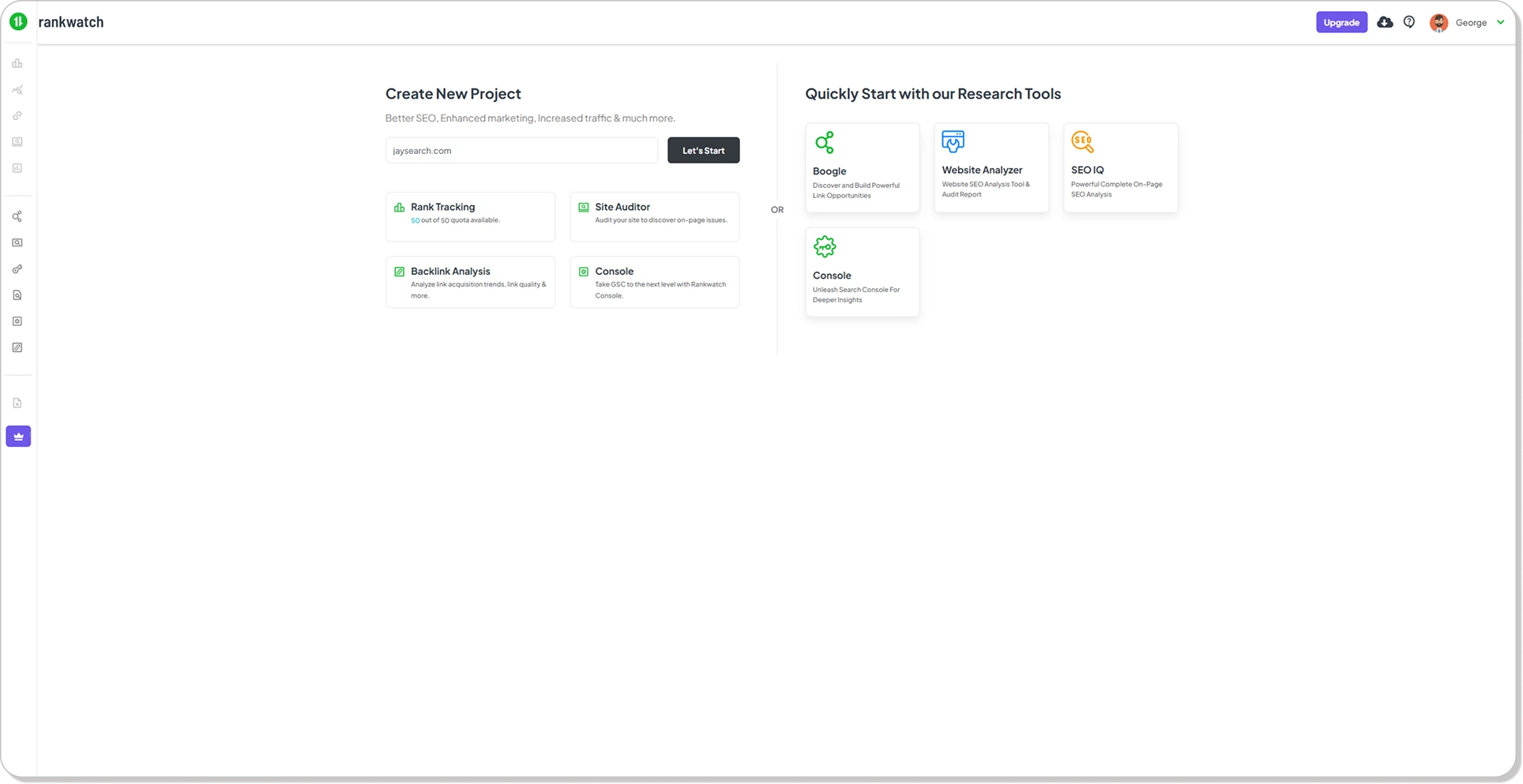This screenshot has width=1523, height=784.
Task: Click the "50 out of 50 quota available" text
Action: (x=455, y=220)
